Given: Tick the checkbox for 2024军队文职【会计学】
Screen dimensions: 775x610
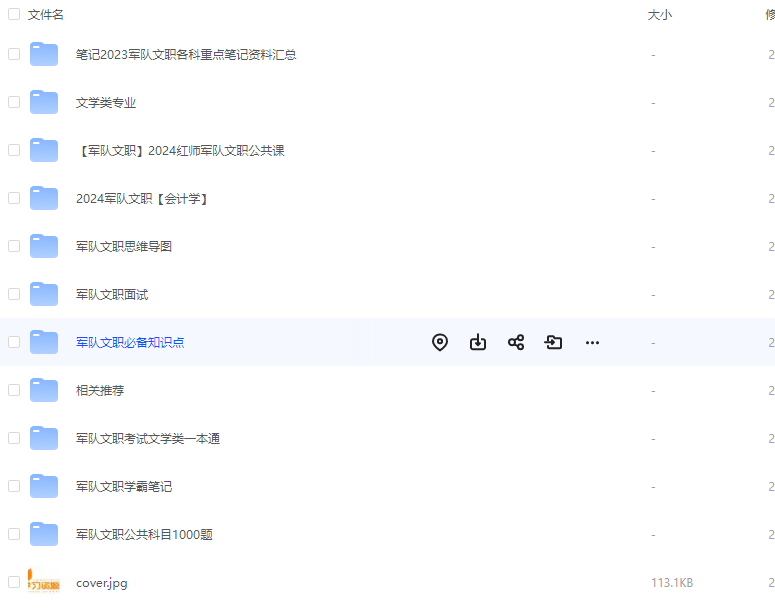Looking at the screenshot, I should point(14,198).
